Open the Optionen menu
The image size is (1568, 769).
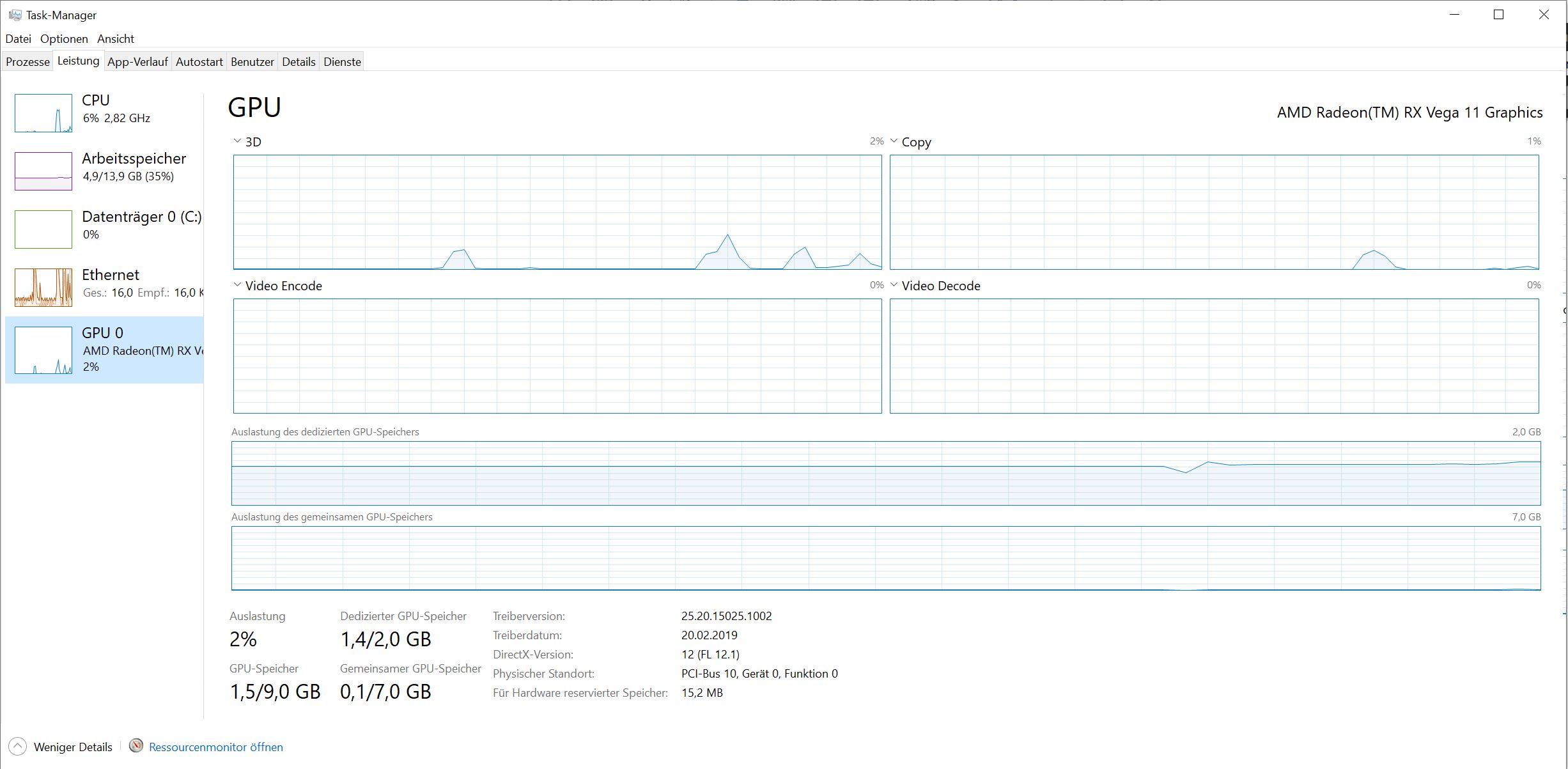coord(64,39)
